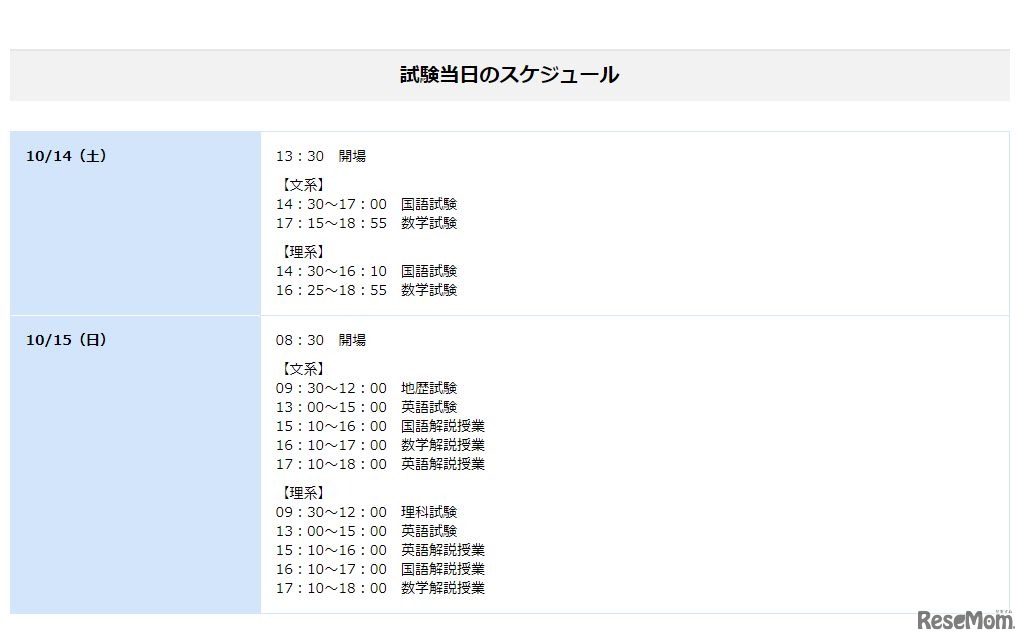The height and width of the screenshot is (643, 1028).
Task: Click the 13：30 開場 entry
Action: coord(322,155)
